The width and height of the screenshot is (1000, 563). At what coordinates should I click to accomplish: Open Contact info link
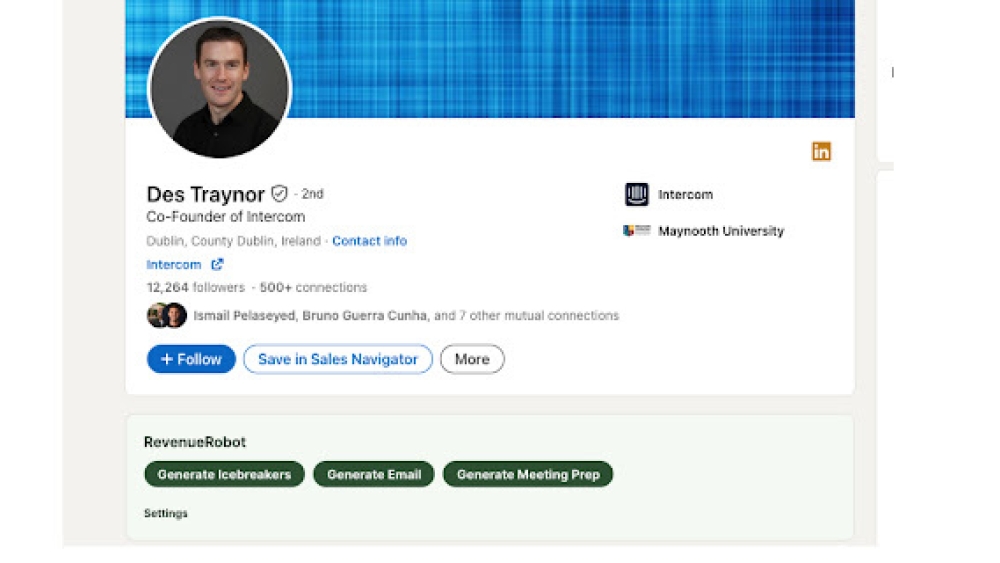click(x=369, y=241)
